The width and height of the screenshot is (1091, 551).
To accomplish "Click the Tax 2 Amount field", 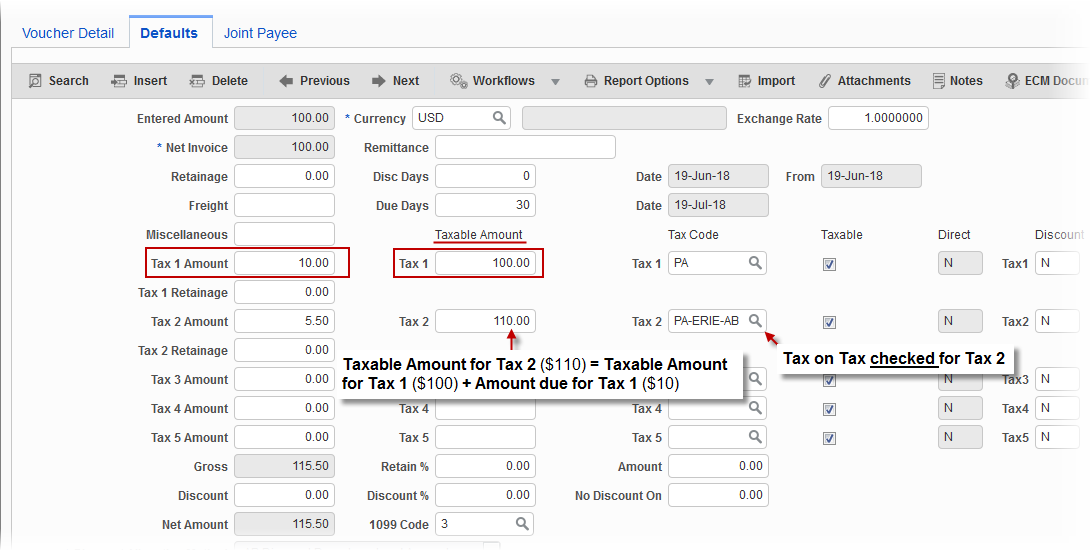I will pyautogui.click(x=285, y=321).
